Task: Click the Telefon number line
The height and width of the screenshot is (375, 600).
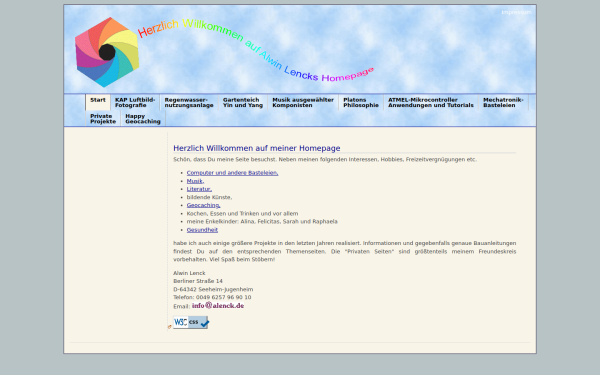Action: coord(212,297)
